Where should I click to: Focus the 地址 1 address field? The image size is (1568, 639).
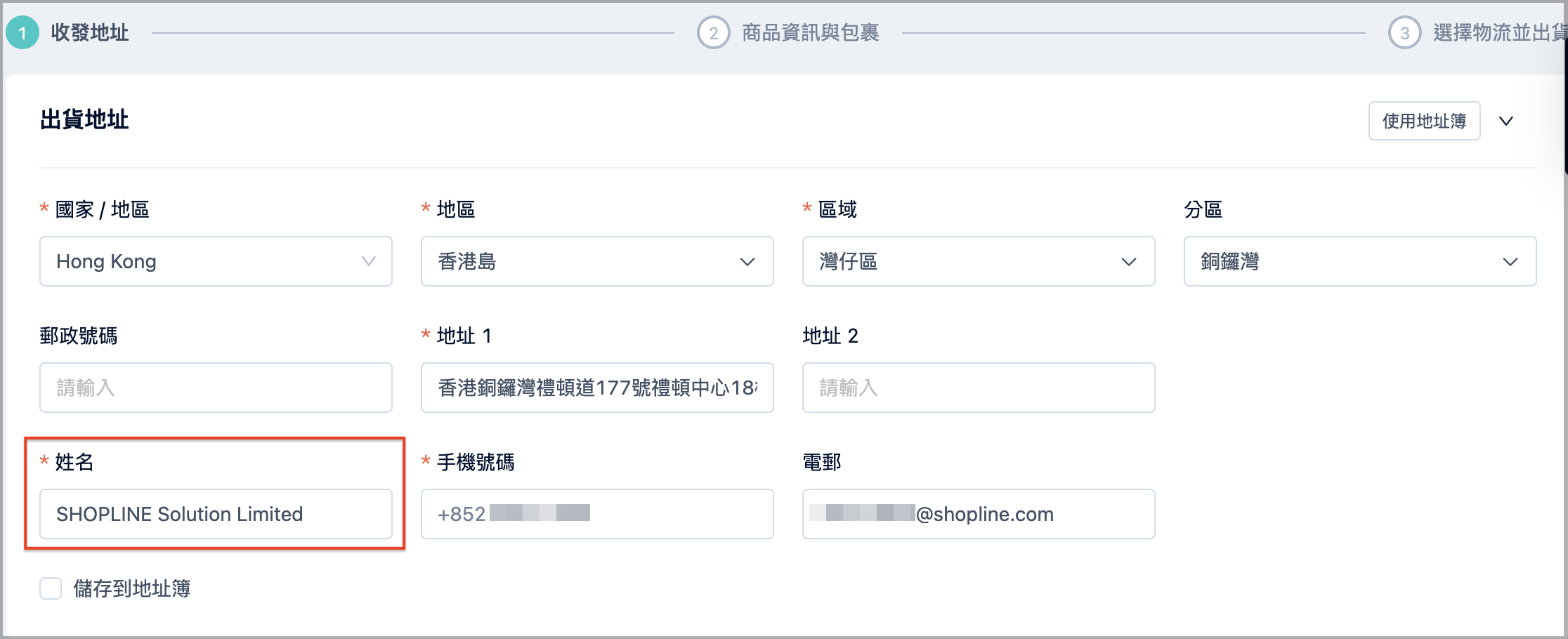[597, 388]
